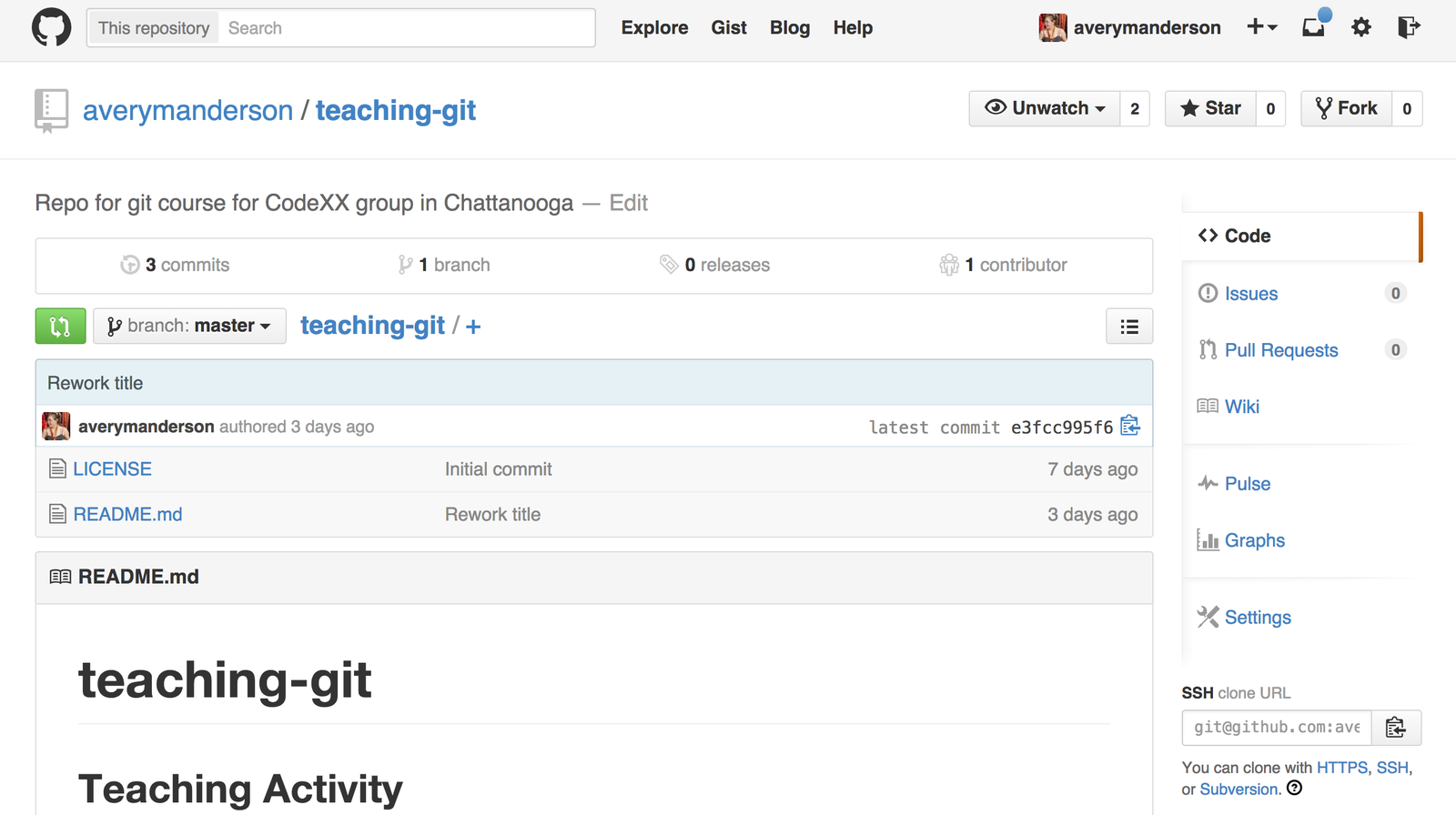Click the commits history clock icon
Image resolution: width=1456 pixels, height=815 pixels.
coord(130,265)
